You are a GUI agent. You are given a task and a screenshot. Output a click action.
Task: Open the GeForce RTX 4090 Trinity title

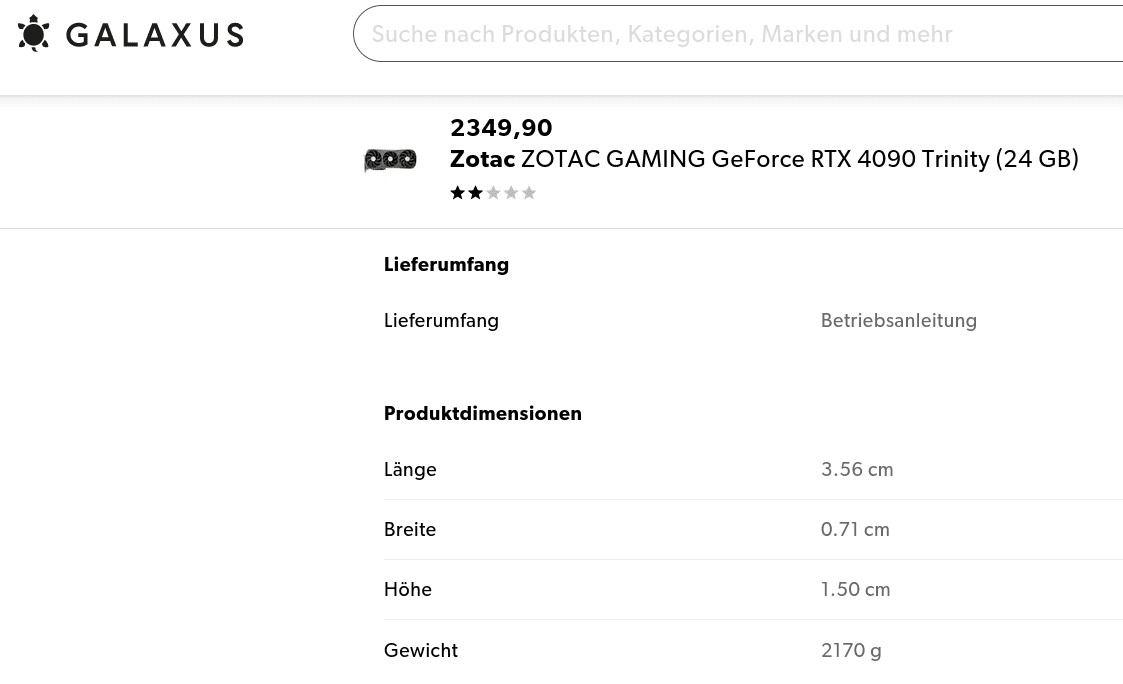pos(799,159)
